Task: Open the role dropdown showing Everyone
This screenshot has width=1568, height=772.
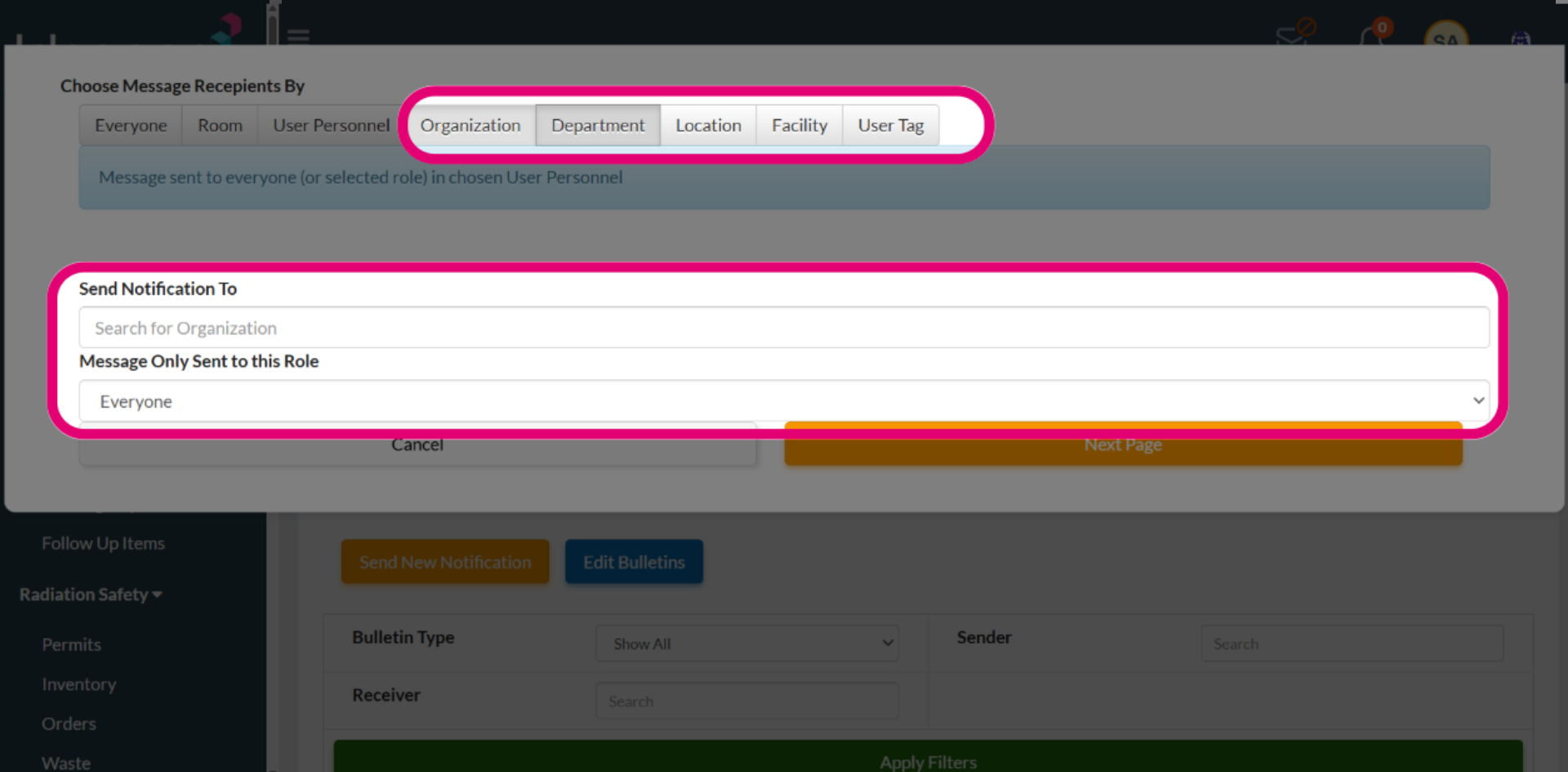Action: (x=784, y=401)
